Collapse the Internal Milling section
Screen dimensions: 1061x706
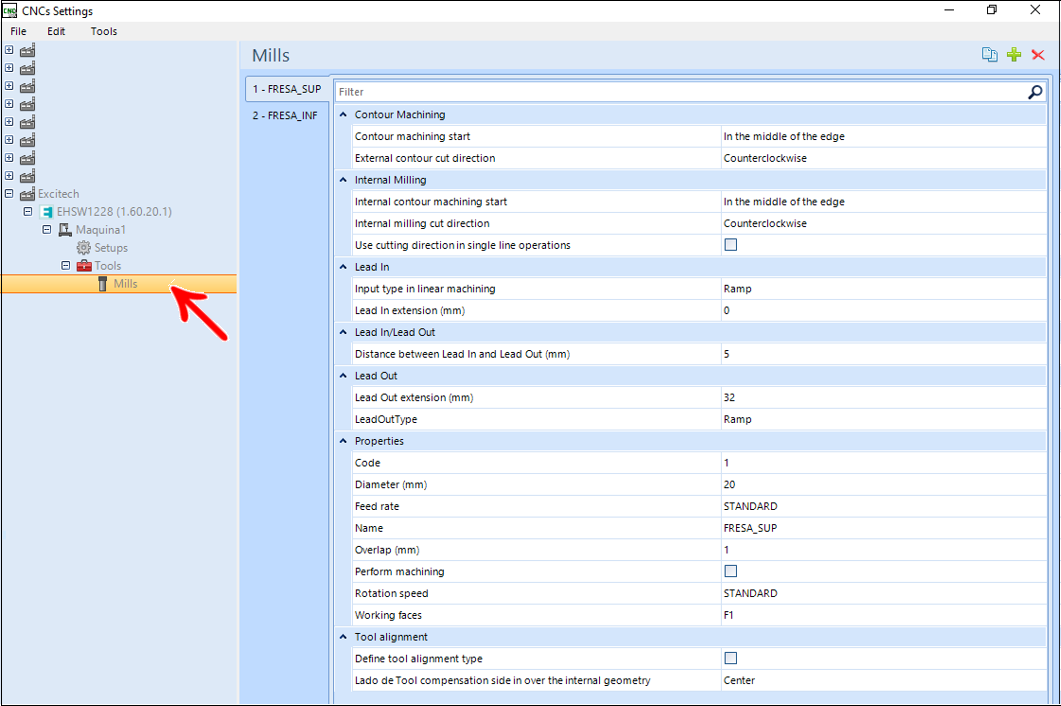tap(343, 180)
